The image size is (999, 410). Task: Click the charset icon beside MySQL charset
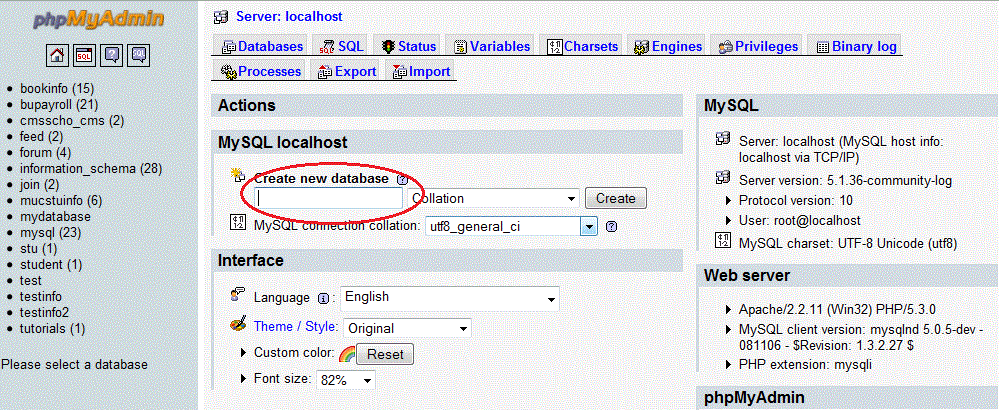tap(723, 241)
